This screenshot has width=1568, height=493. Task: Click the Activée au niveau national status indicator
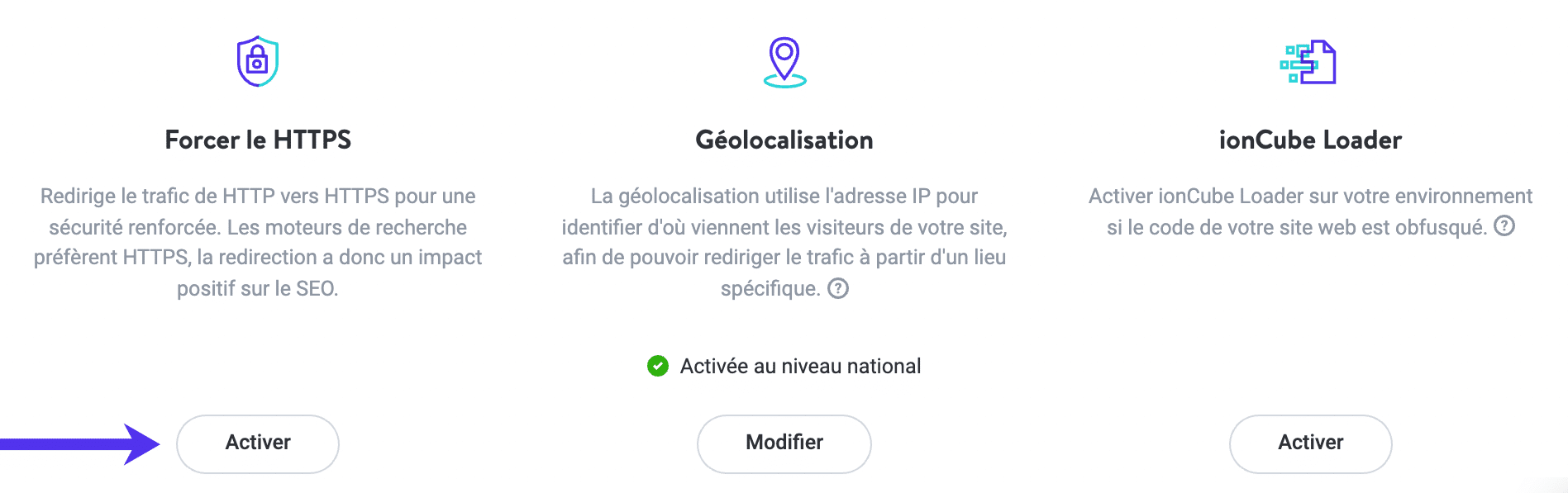point(784,366)
